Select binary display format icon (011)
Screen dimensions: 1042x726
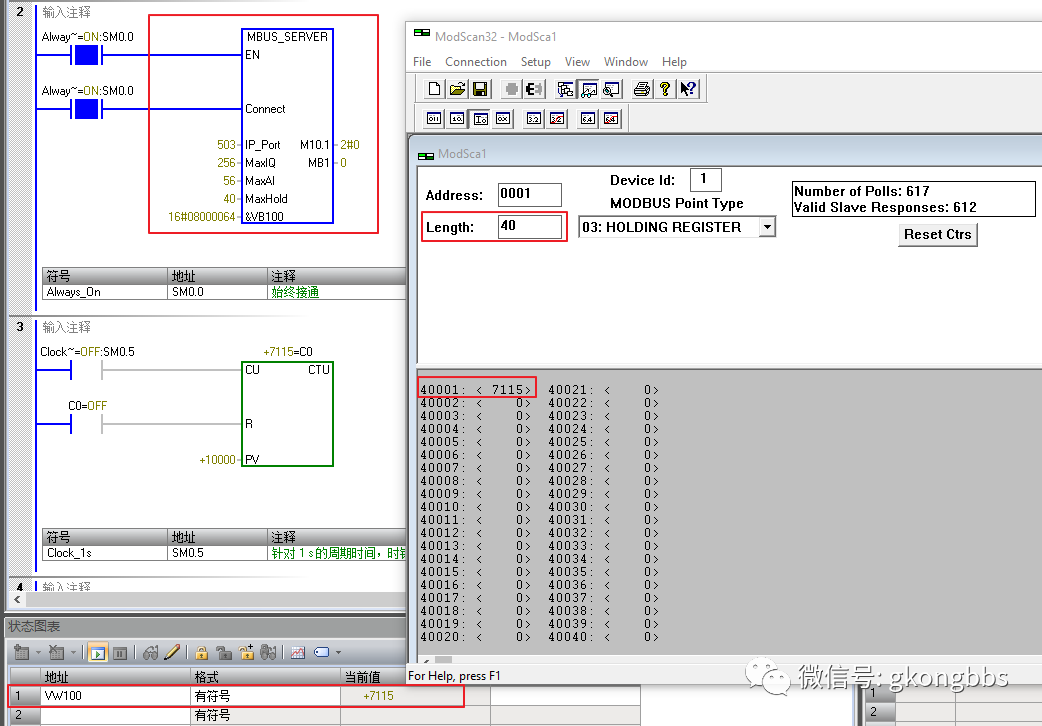[x=434, y=119]
